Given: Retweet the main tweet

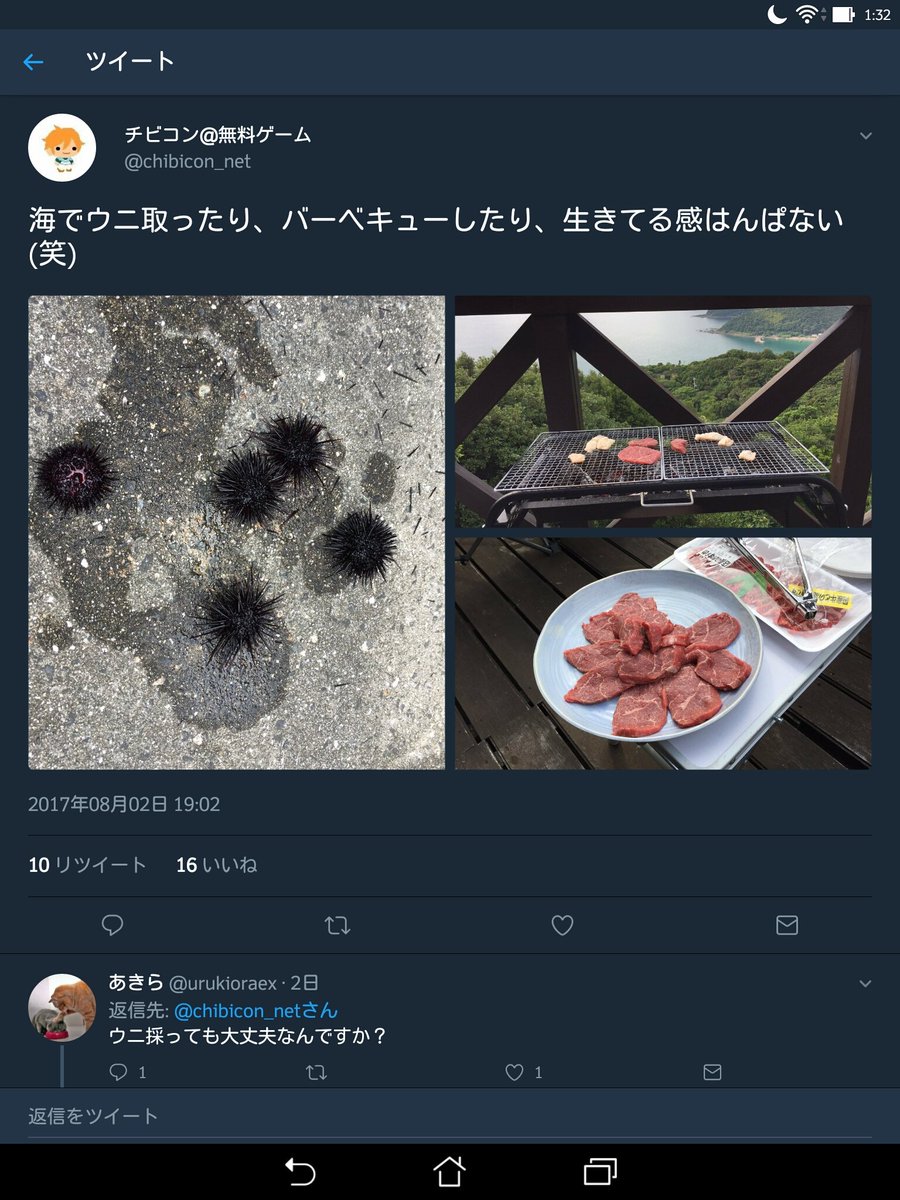Looking at the screenshot, I should [337, 925].
